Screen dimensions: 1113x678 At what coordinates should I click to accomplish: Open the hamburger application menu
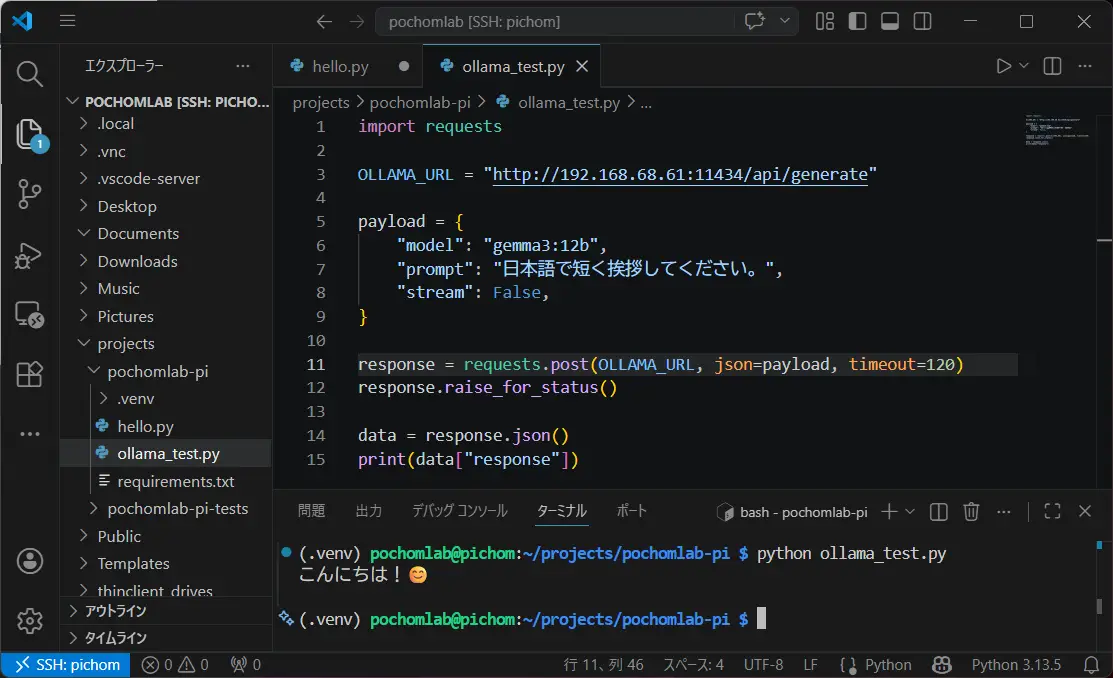(x=67, y=21)
